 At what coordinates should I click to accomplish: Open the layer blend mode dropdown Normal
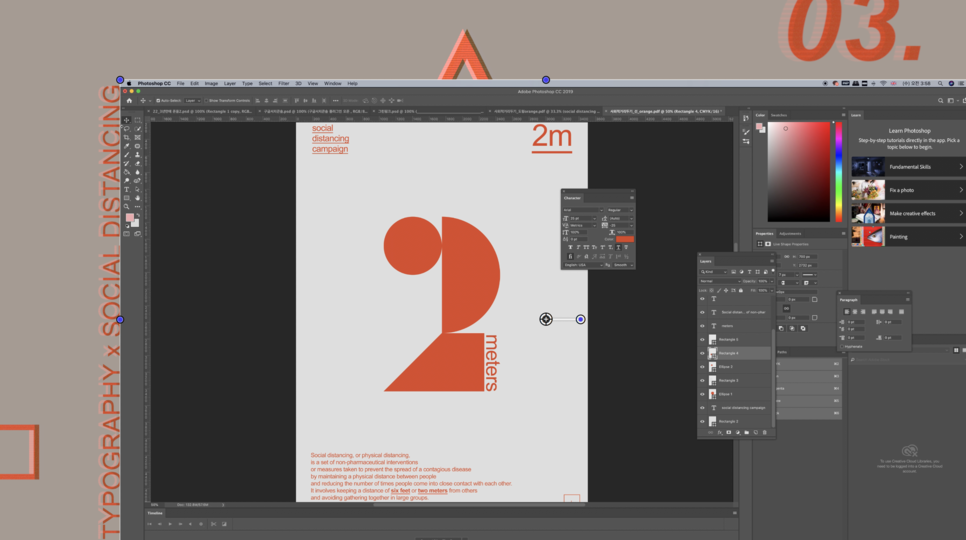point(720,281)
